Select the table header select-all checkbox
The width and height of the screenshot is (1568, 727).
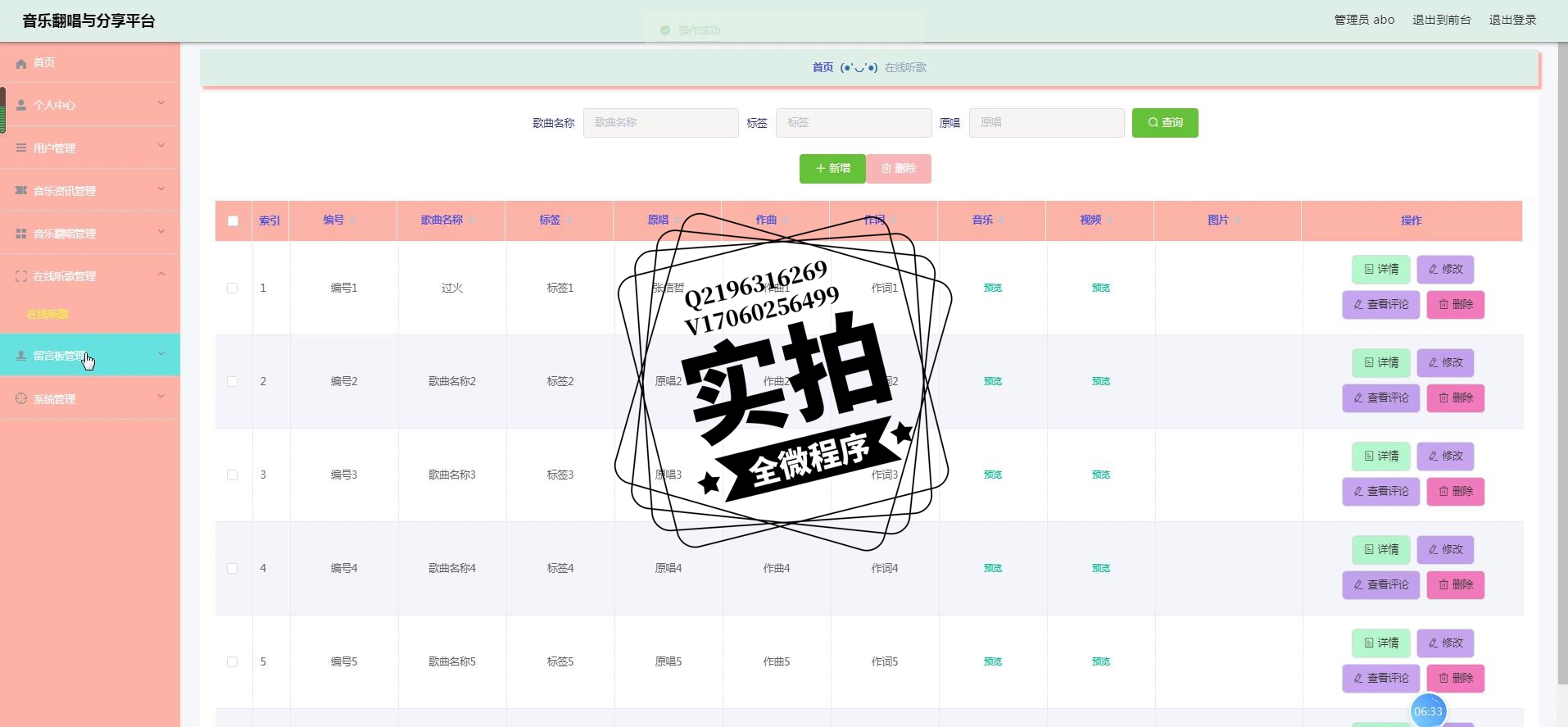233,221
